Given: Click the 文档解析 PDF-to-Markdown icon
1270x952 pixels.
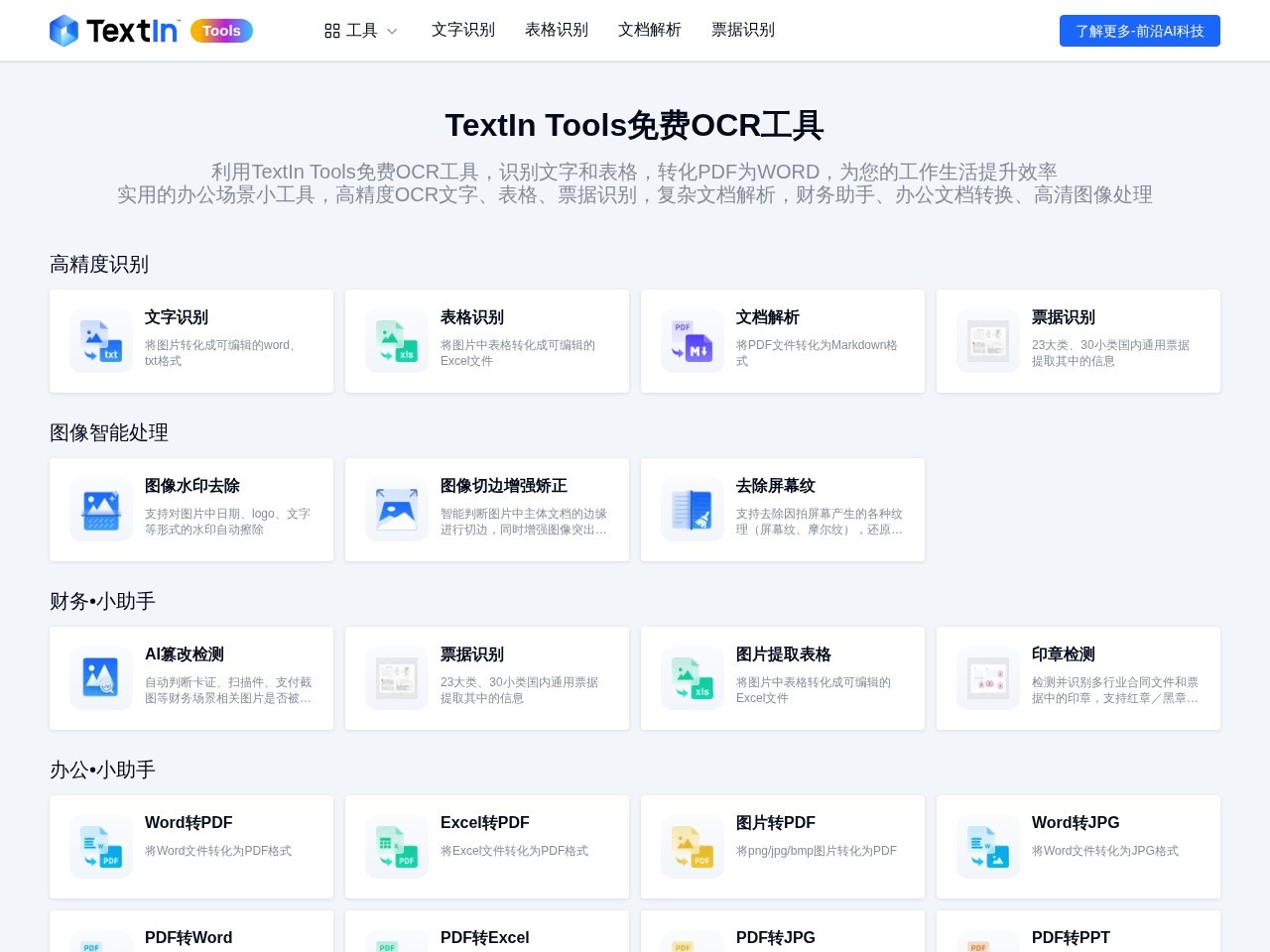Looking at the screenshot, I should 692,341.
